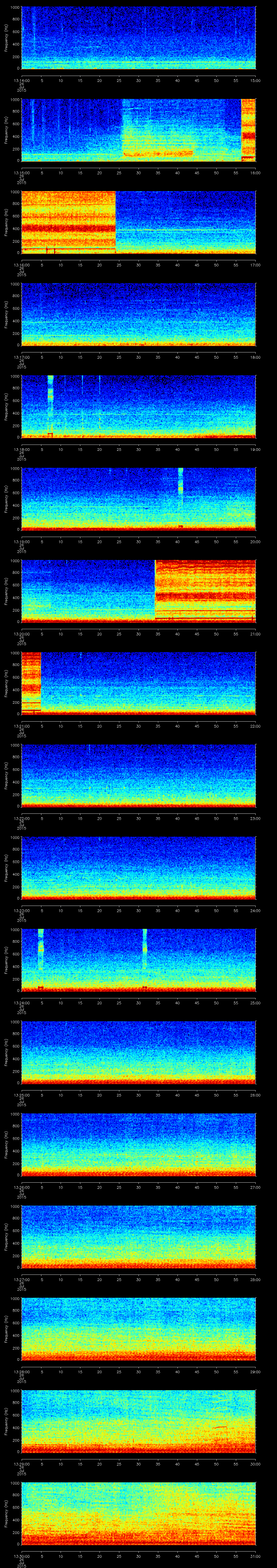Click the Frequency (Hz) axis label of 13:26:00 panel

(x=6, y=1145)
